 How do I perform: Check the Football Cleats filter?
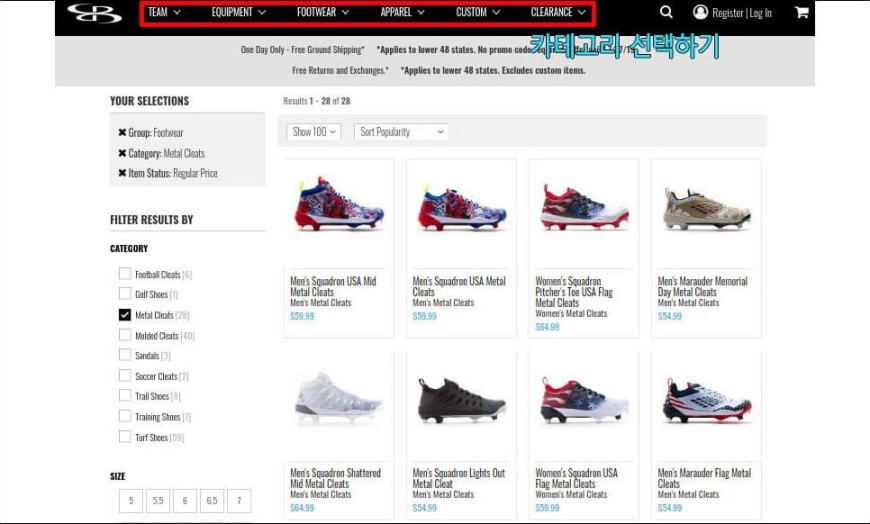[x=125, y=274]
